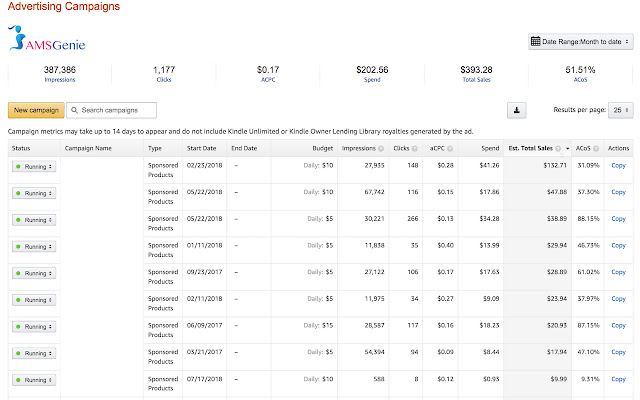Click the 266 clicks cell

(x=413, y=219)
